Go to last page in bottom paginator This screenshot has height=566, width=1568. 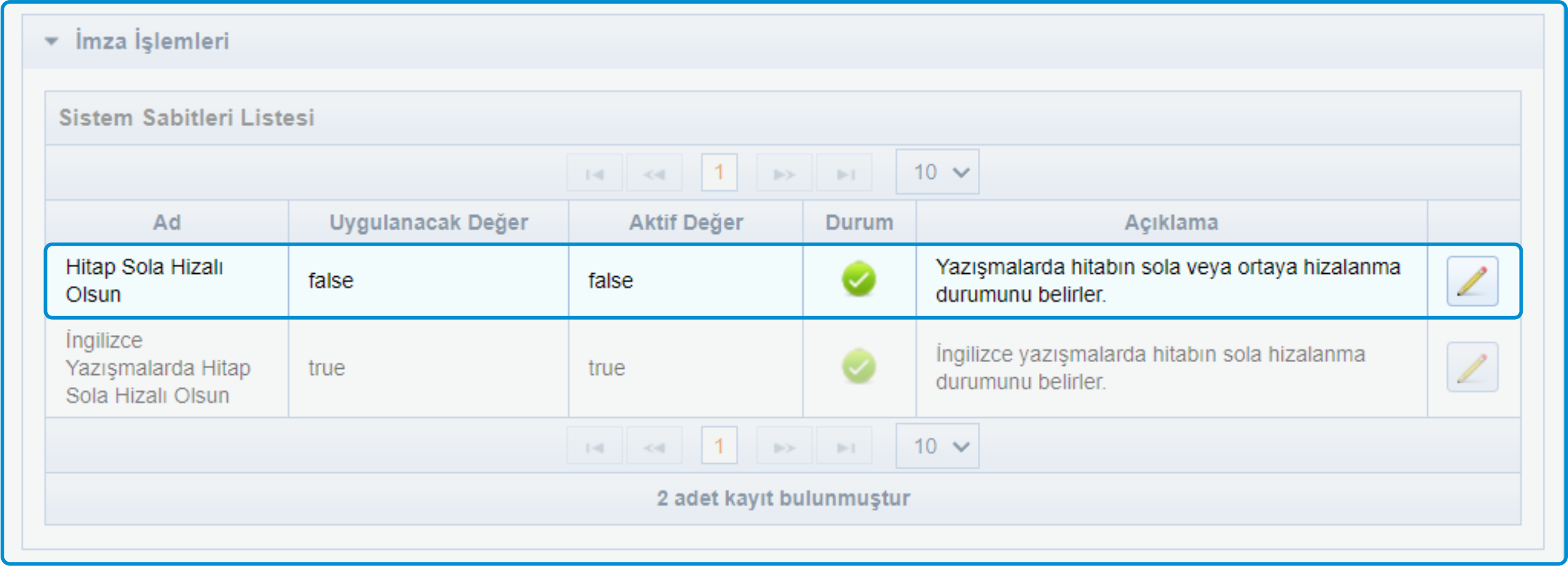point(845,447)
